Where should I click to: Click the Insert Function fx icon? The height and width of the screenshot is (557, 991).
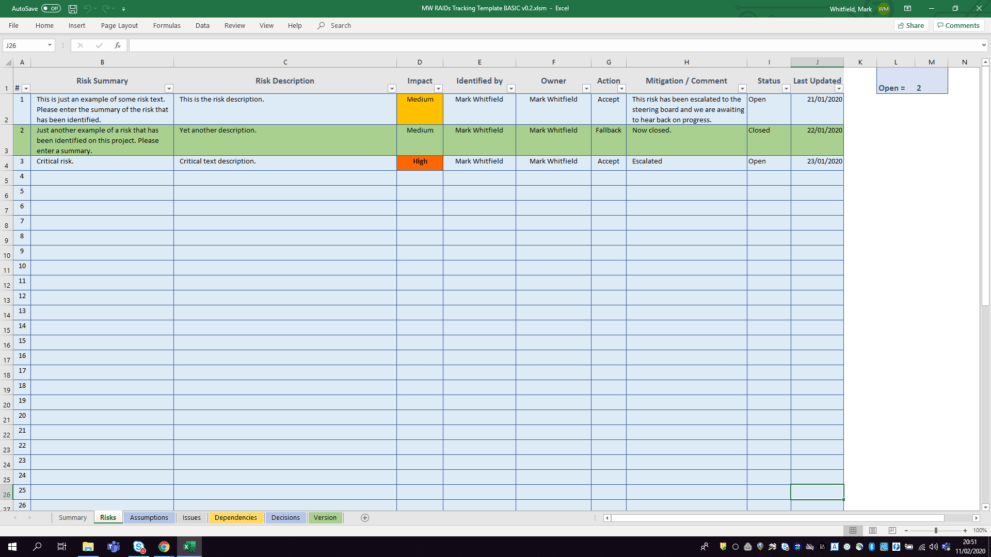(118, 46)
